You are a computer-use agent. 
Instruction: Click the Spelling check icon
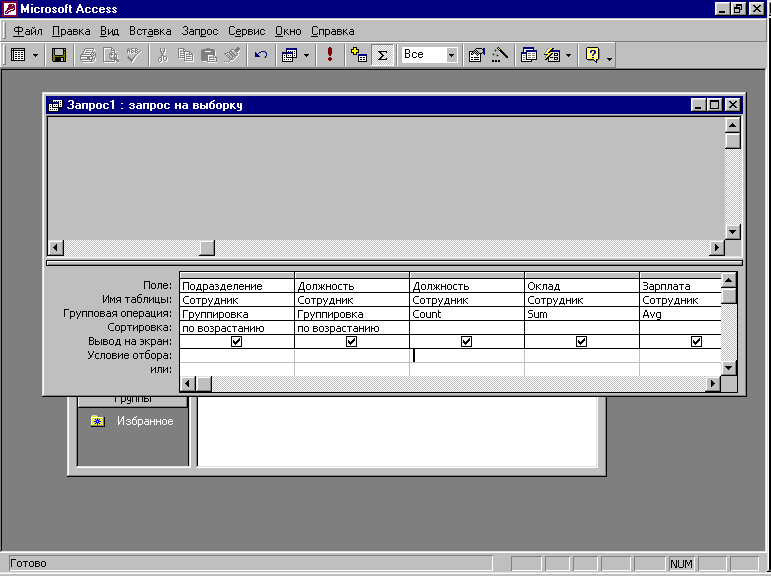pos(134,55)
